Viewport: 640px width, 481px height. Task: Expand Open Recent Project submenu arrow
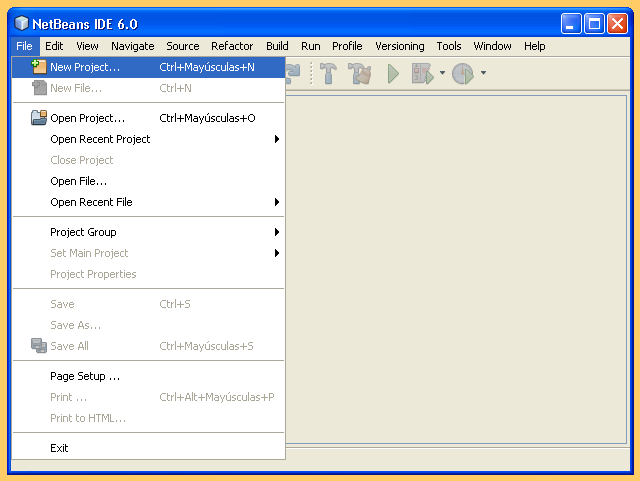[x=277, y=139]
